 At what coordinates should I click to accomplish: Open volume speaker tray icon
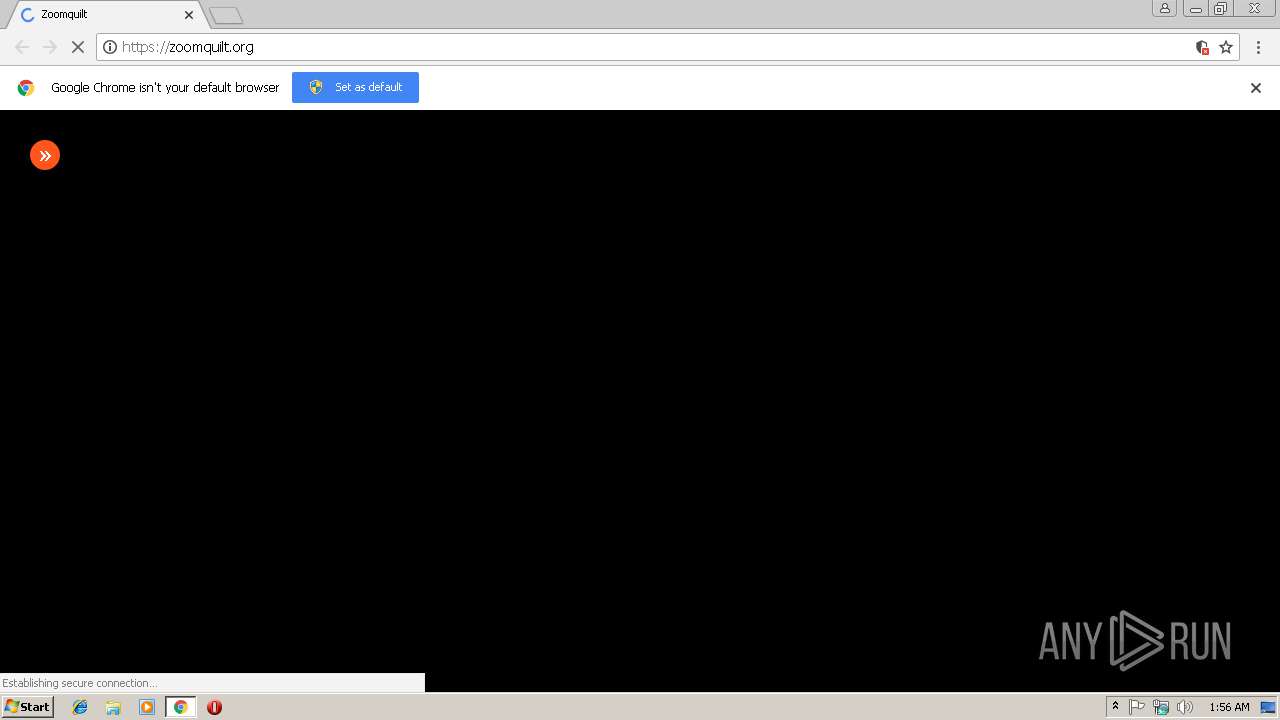pyautogui.click(x=1185, y=707)
